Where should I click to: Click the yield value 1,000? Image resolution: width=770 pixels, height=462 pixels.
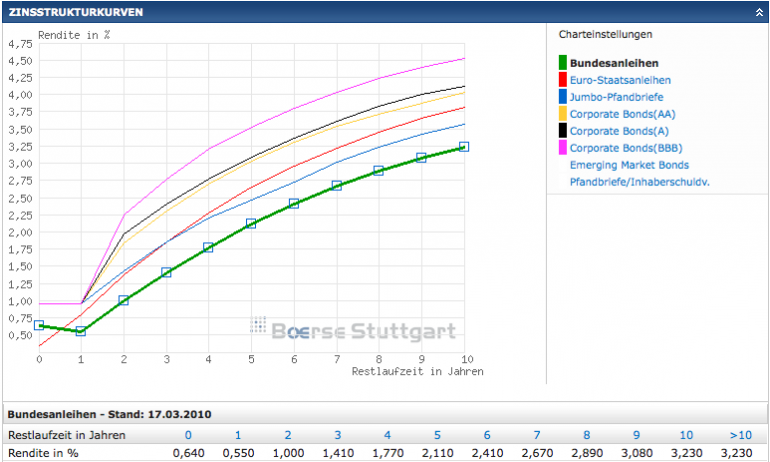point(288,453)
